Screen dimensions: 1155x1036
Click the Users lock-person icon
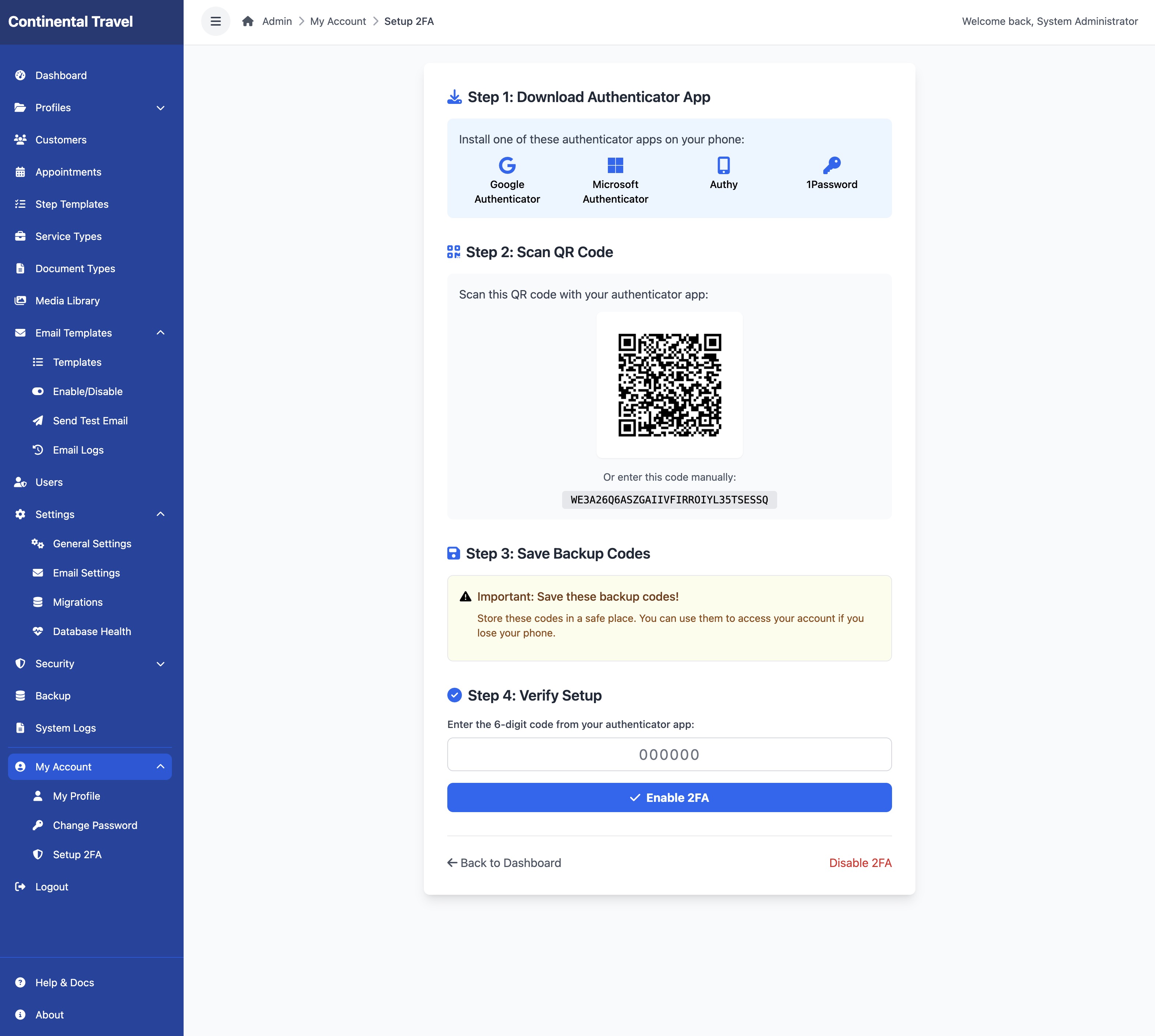click(x=20, y=482)
